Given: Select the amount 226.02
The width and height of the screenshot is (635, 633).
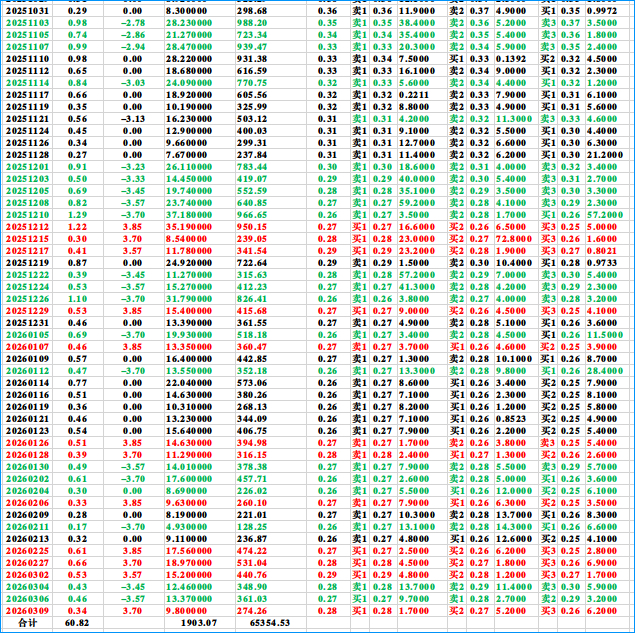Looking at the screenshot, I should click(252, 491).
